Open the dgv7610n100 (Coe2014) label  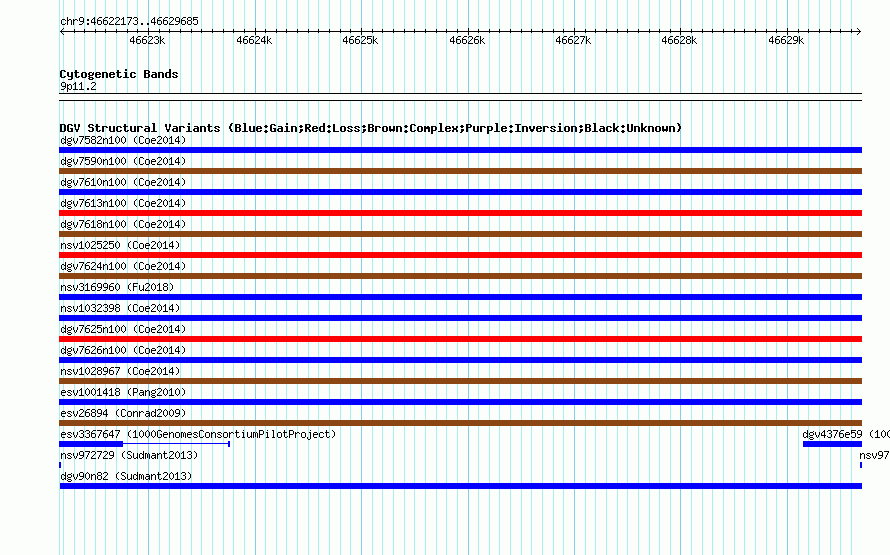pyautogui.click(x=123, y=182)
